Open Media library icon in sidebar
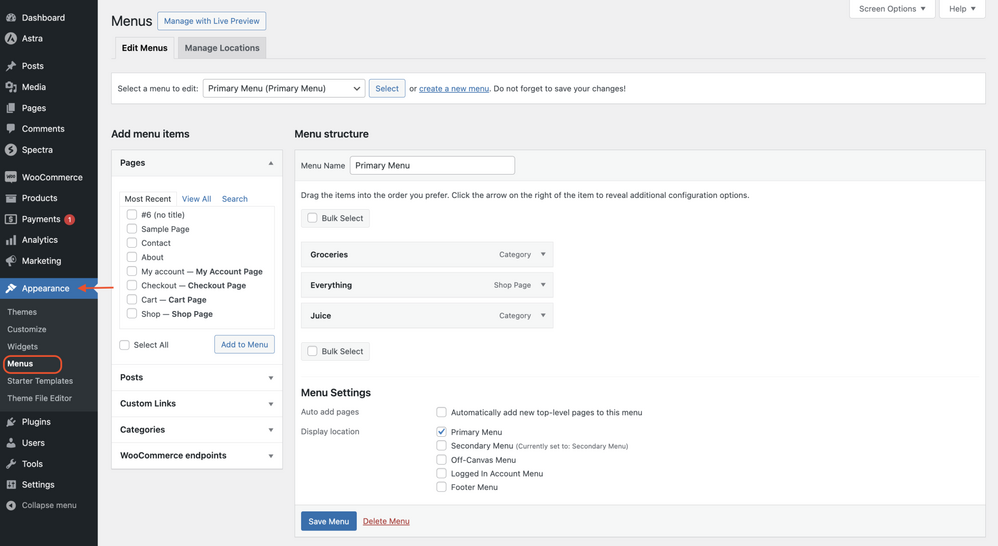998x546 pixels. [11, 87]
